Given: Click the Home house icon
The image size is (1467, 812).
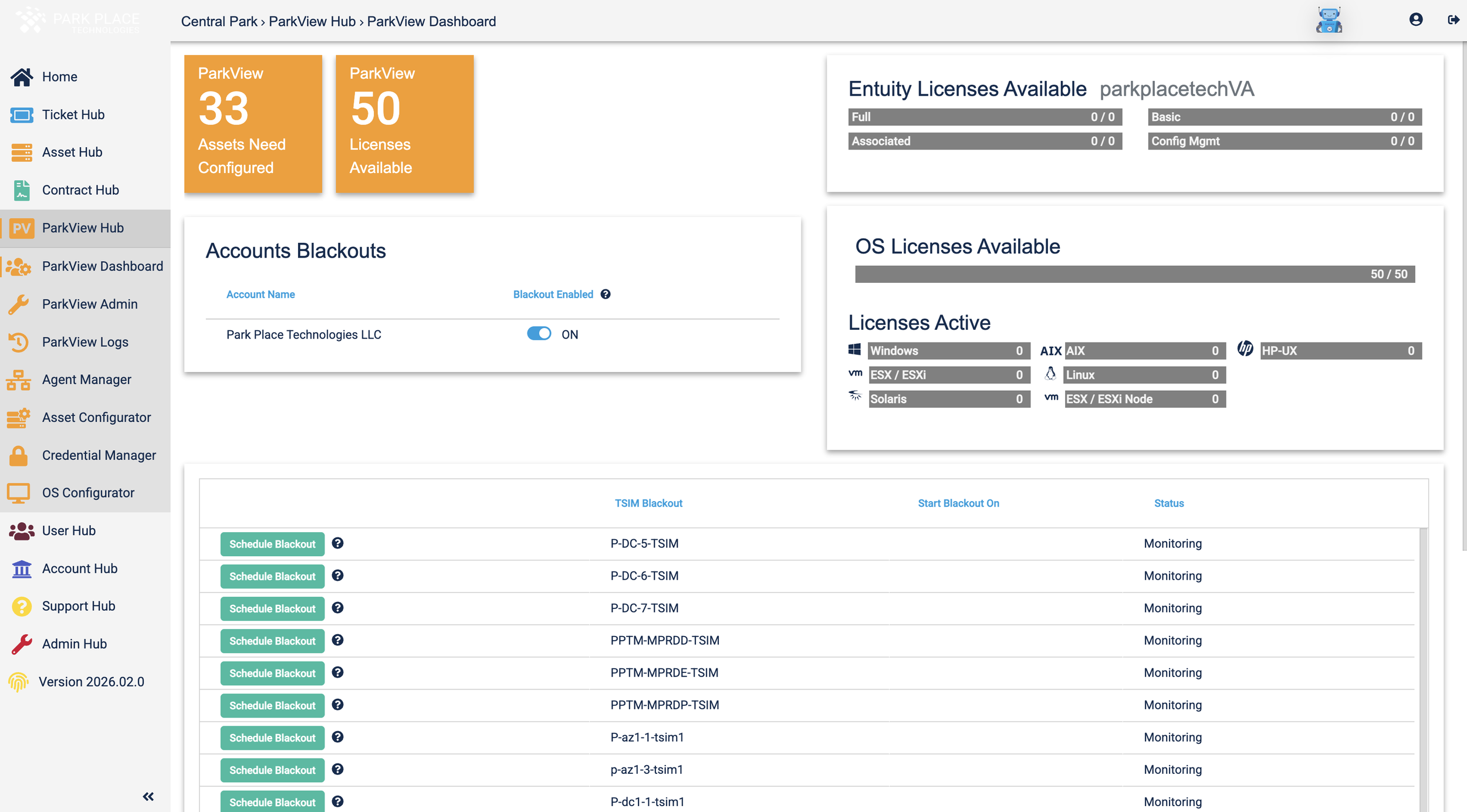Looking at the screenshot, I should [x=22, y=77].
